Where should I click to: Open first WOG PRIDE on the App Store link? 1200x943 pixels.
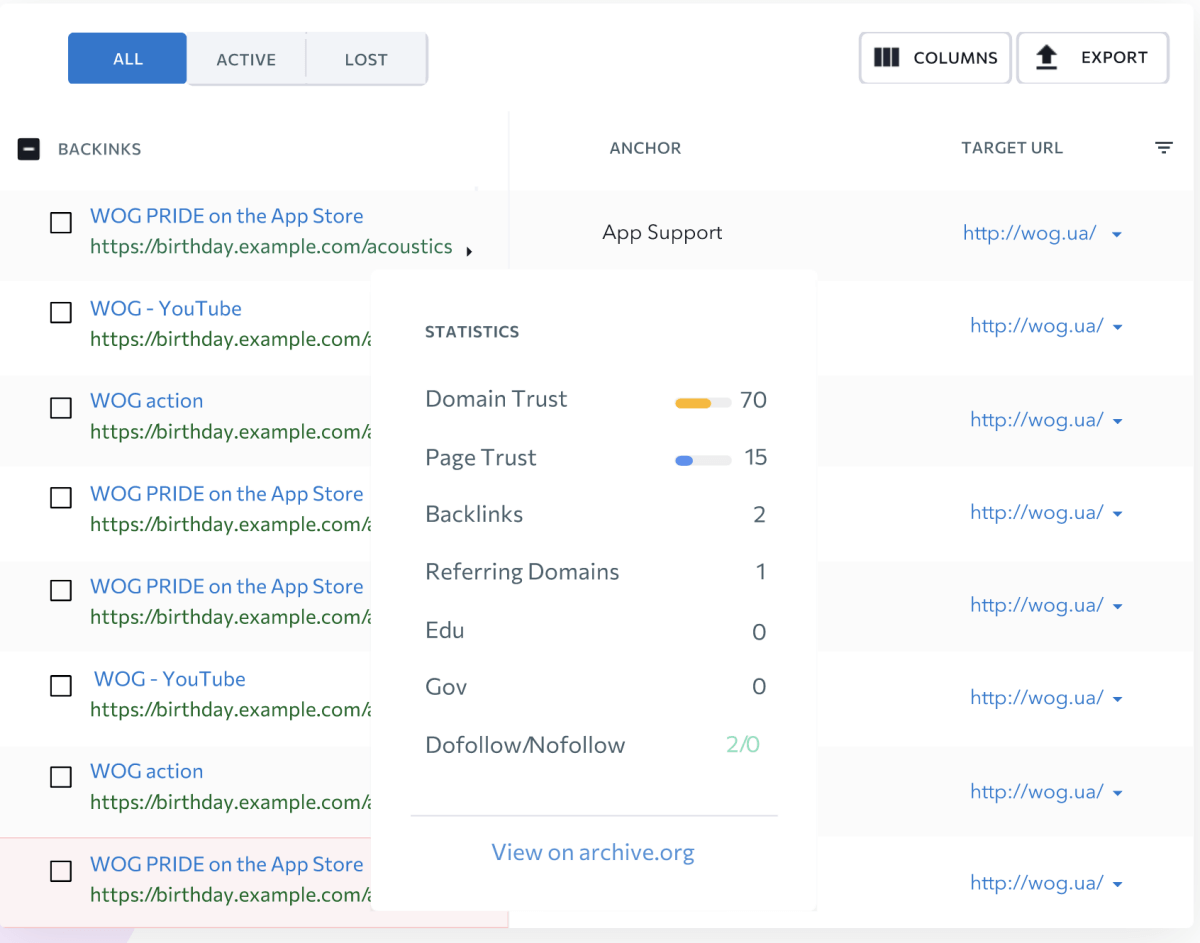tap(227, 216)
